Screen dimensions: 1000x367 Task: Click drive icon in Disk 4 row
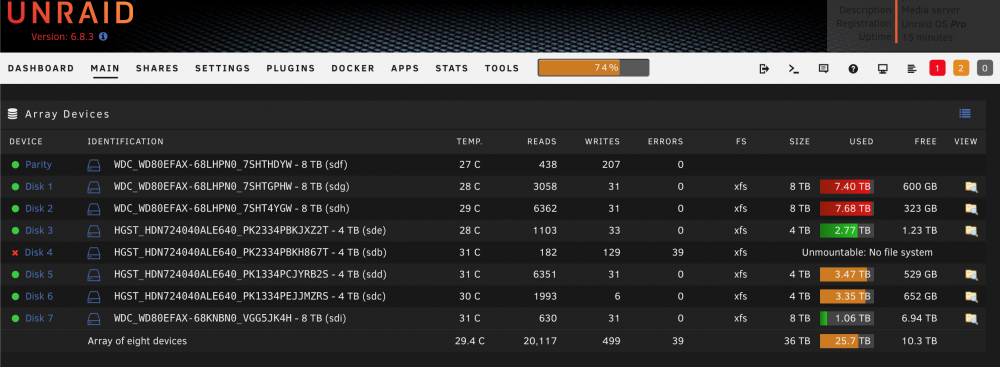94,253
